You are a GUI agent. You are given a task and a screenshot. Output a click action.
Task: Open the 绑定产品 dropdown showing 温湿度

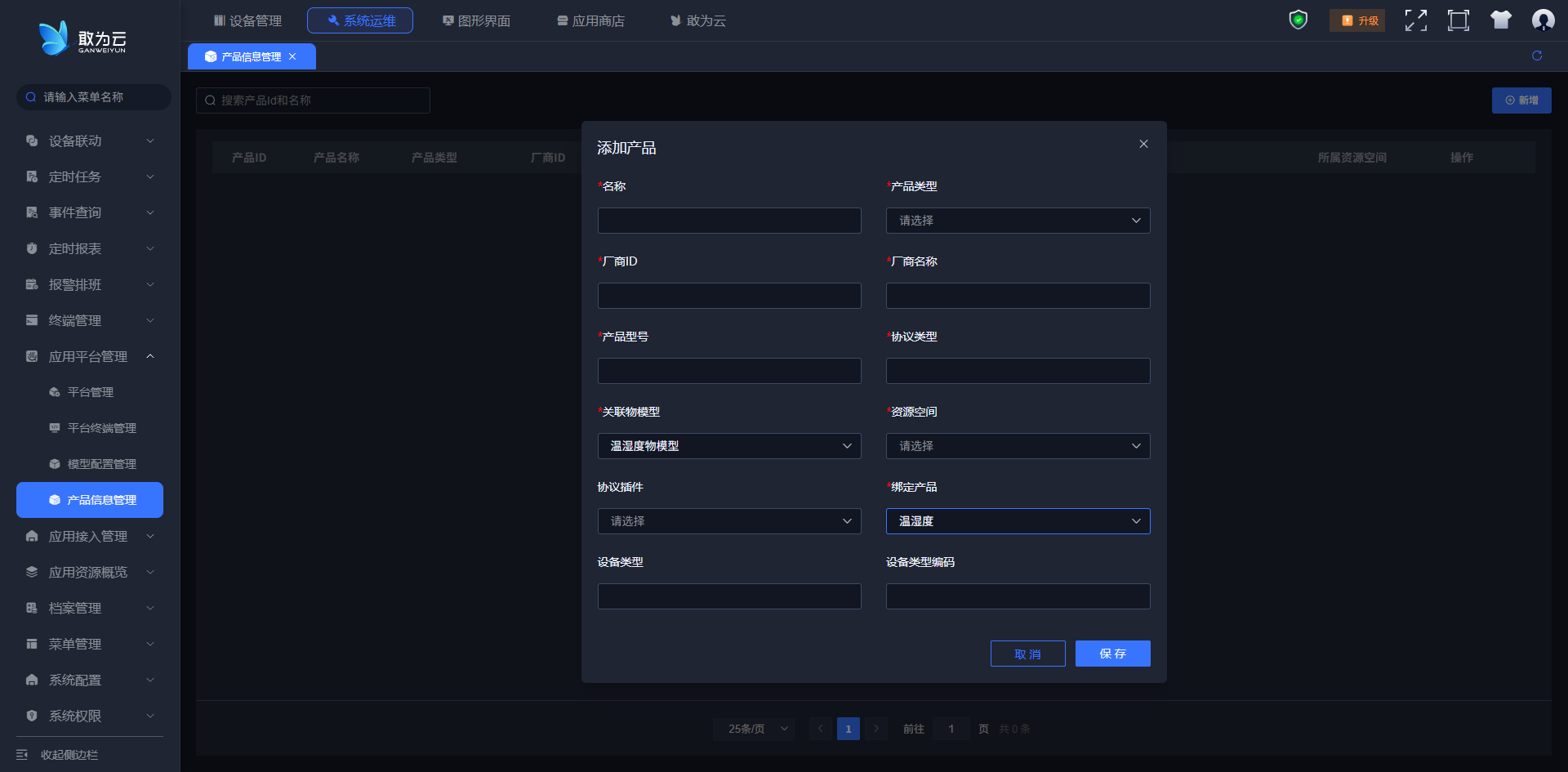[1018, 521]
